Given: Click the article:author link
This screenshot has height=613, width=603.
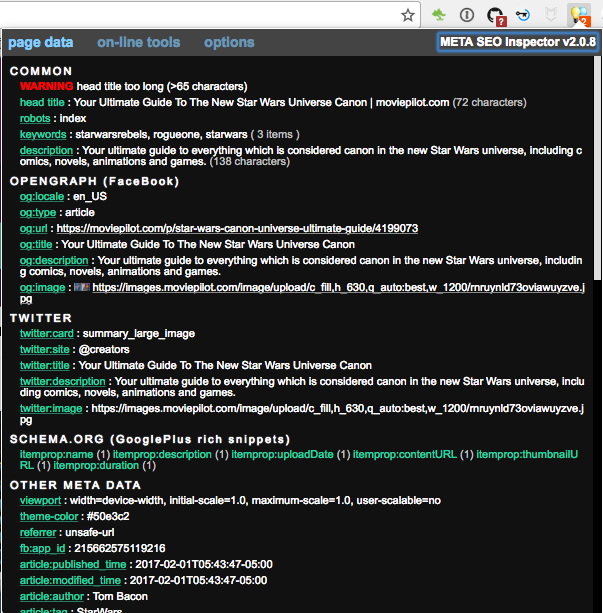Looking at the screenshot, I should pyautogui.click(x=52, y=597).
